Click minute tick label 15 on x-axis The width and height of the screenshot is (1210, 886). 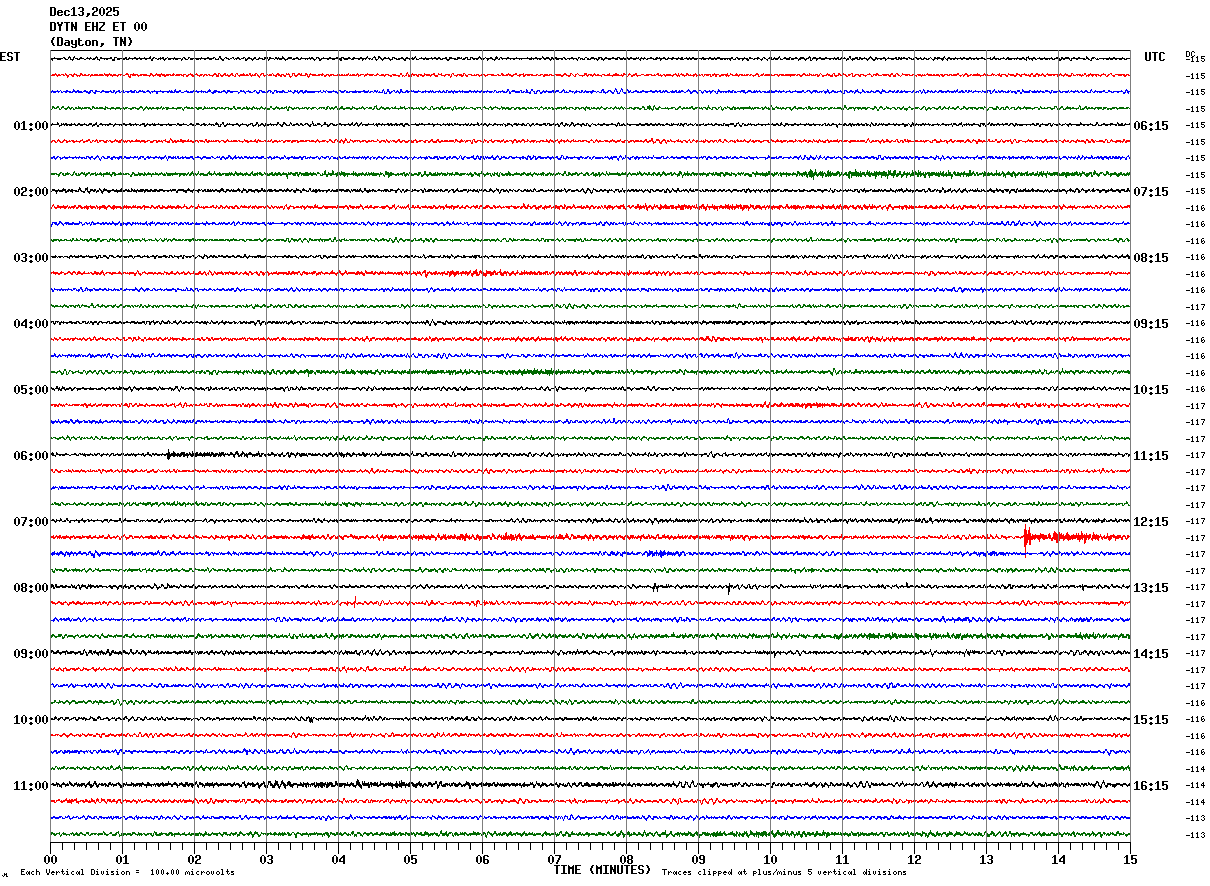click(x=1130, y=859)
